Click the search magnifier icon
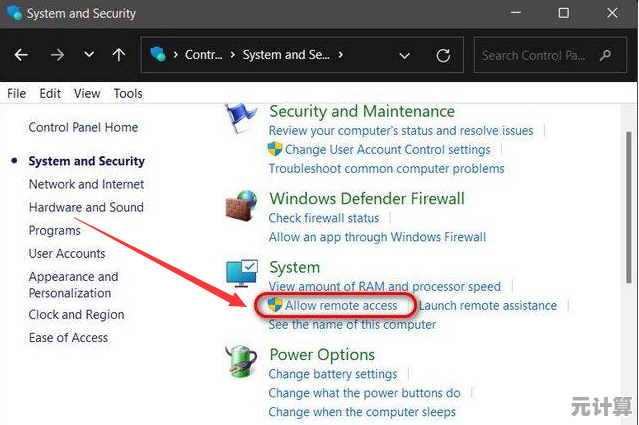639x425 pixels. tap(606, 55)
